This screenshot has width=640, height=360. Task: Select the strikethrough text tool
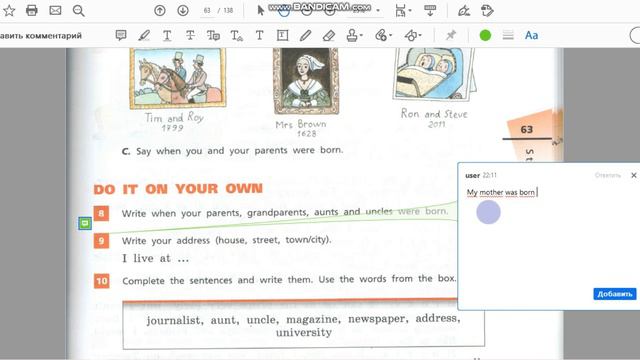coord(190,36)
